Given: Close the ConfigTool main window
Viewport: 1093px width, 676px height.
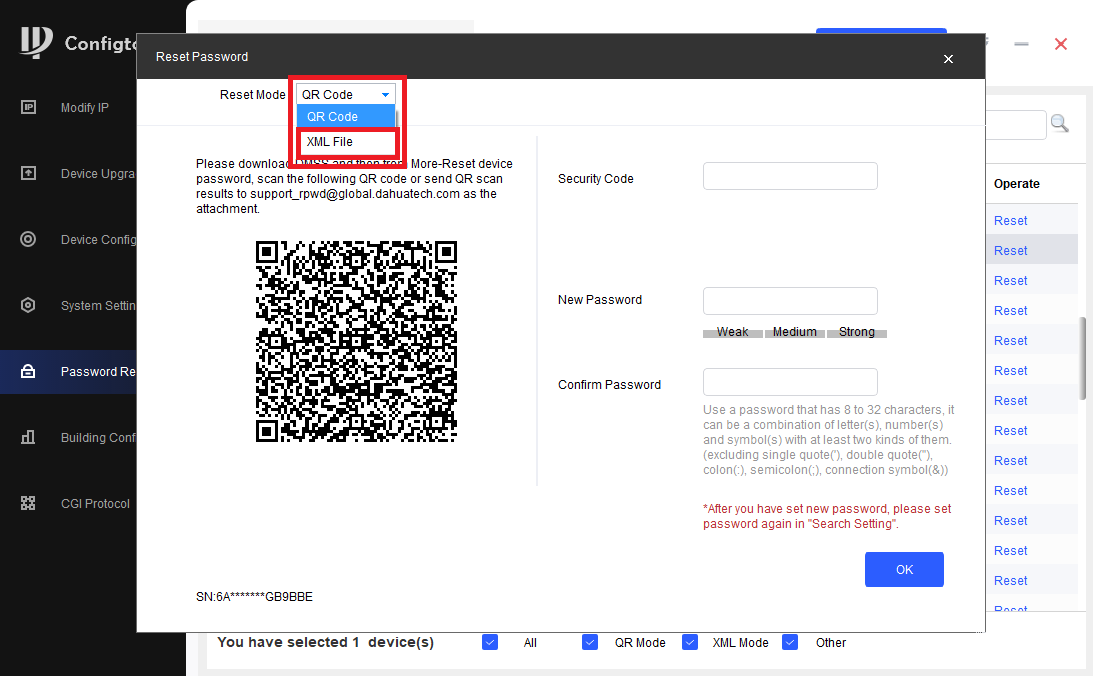Looking at the screenshot, I should pyautogui.click(x=1061, y=44).
